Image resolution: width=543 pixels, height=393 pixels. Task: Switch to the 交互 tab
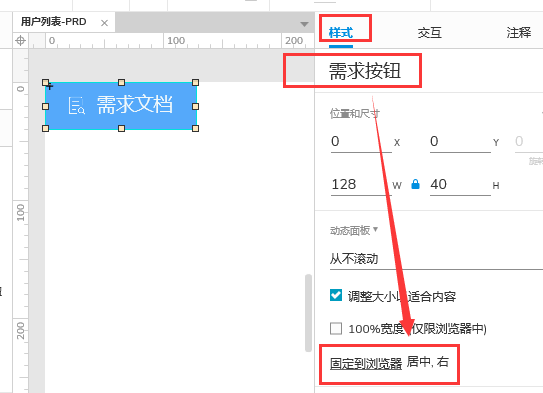click(x=429, y=33)
